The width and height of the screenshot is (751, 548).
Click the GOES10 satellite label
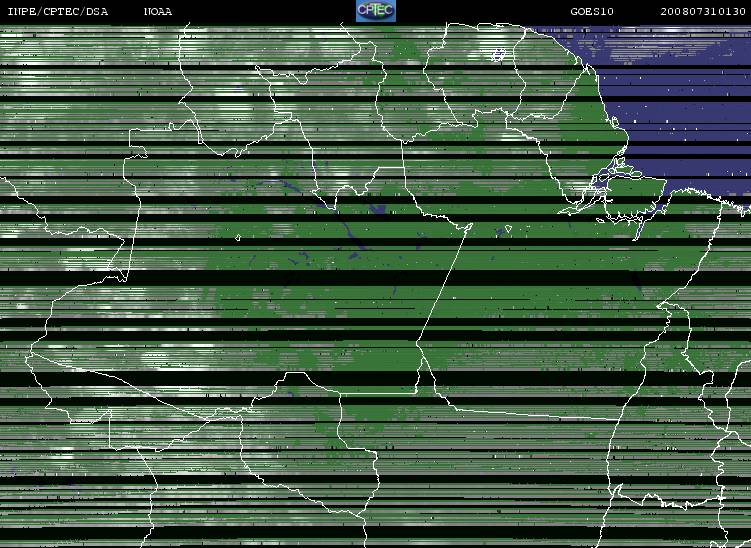(x=592, y=11)
